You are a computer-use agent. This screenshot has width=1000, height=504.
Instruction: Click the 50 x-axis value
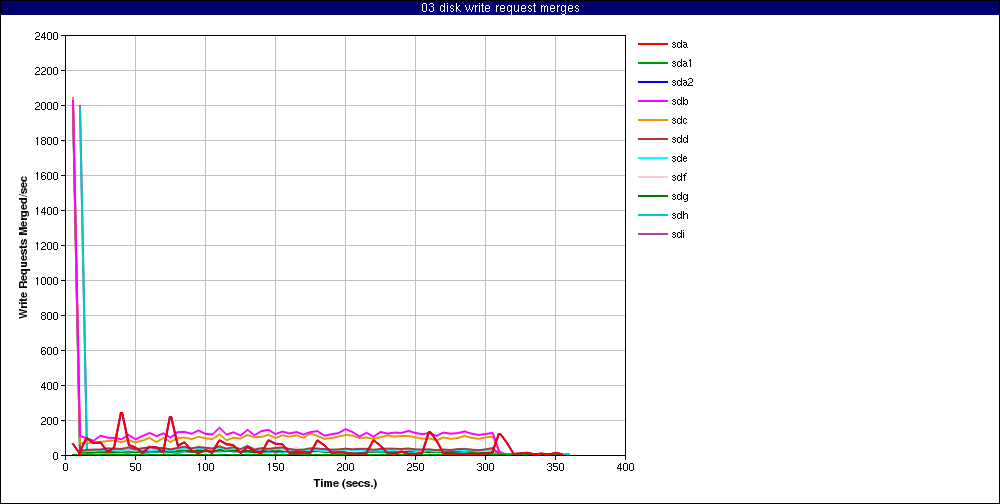pos(135,467)
